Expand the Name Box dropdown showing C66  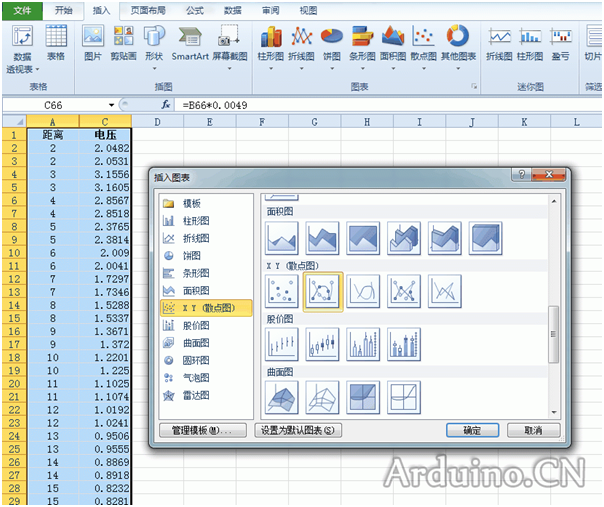pyautogui.click(x=111, y=105)
